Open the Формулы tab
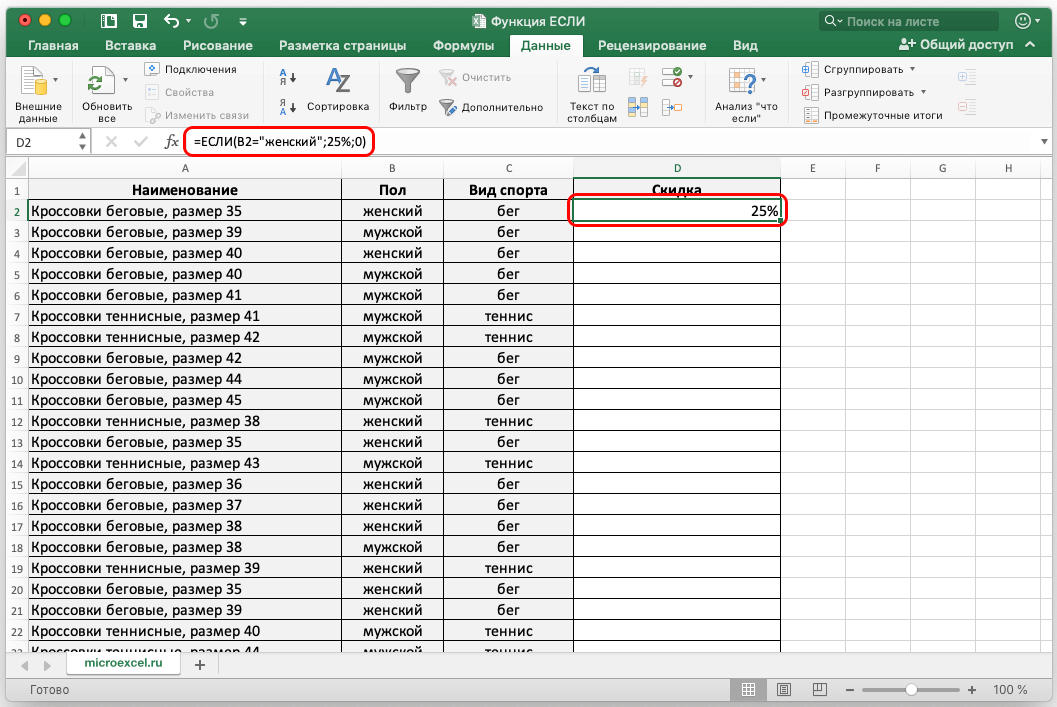This screenshot has height=707, width=1057. (464, 45)
